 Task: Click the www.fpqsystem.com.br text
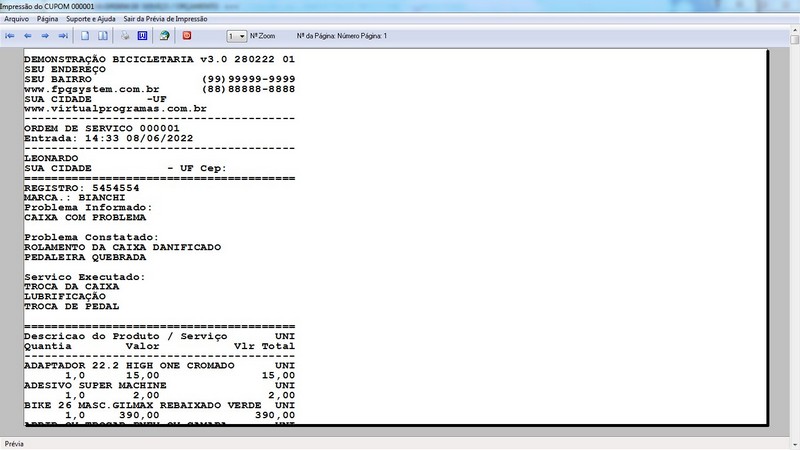tap(92, 89)
